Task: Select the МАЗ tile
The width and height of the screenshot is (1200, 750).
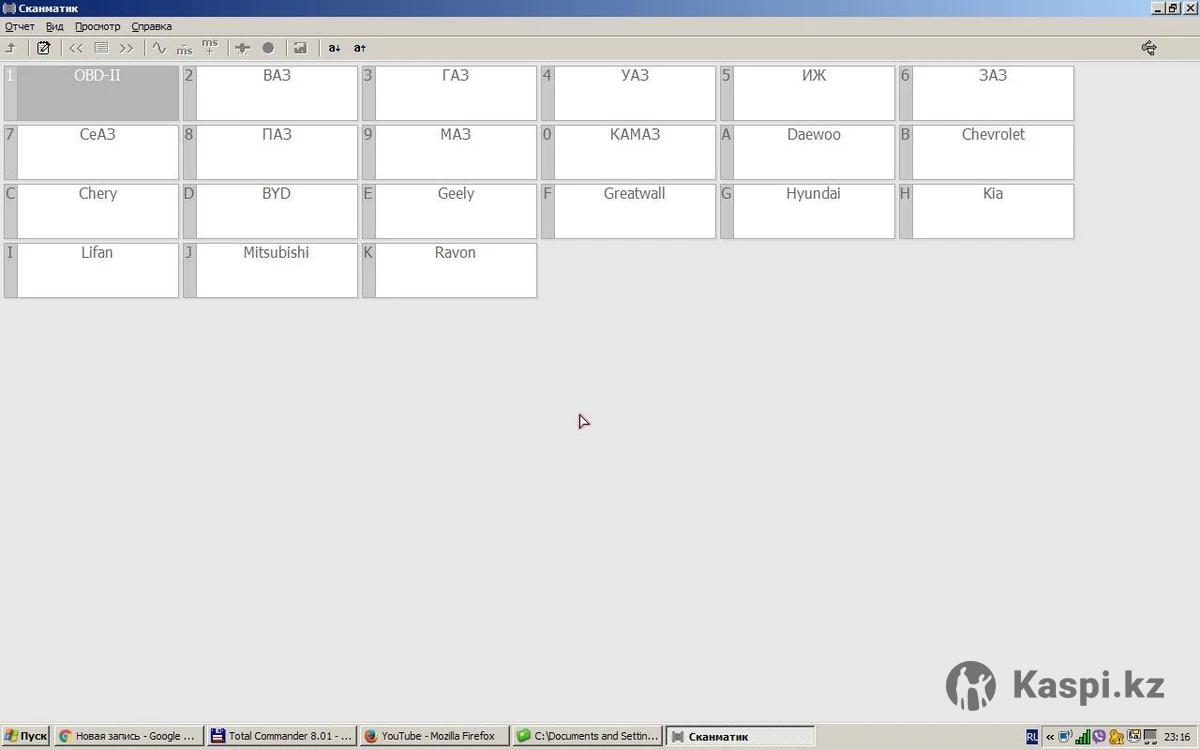Action: point(449,152)
